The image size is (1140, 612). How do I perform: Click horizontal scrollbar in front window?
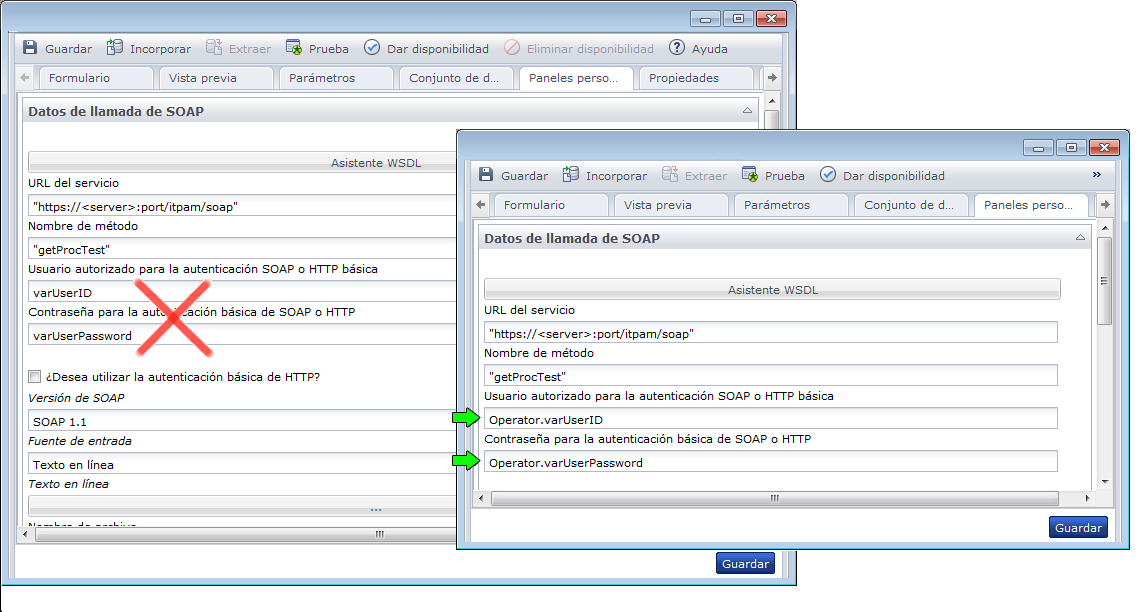click(x=774, y=498)
